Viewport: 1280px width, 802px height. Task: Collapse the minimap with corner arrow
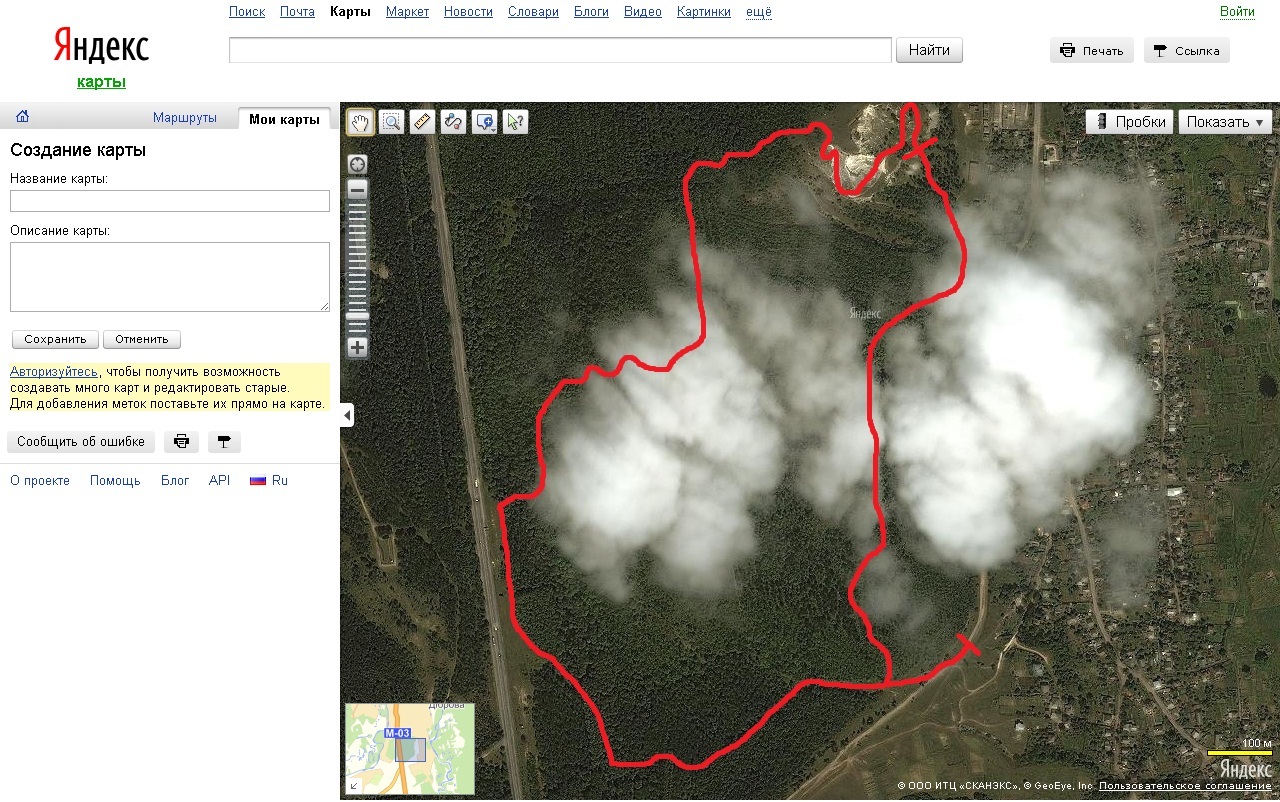(353, 787)
